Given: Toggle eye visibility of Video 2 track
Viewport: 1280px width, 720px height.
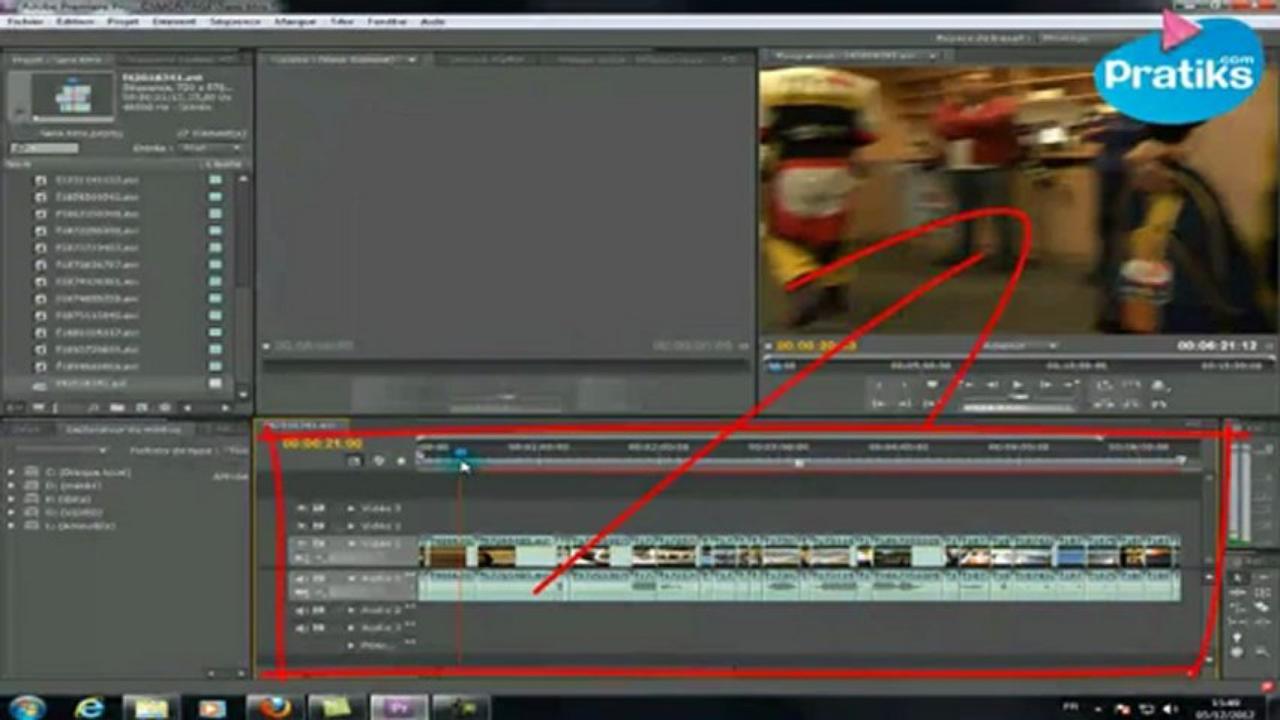Looking at the screenshot, I should [x=302, y=525].
